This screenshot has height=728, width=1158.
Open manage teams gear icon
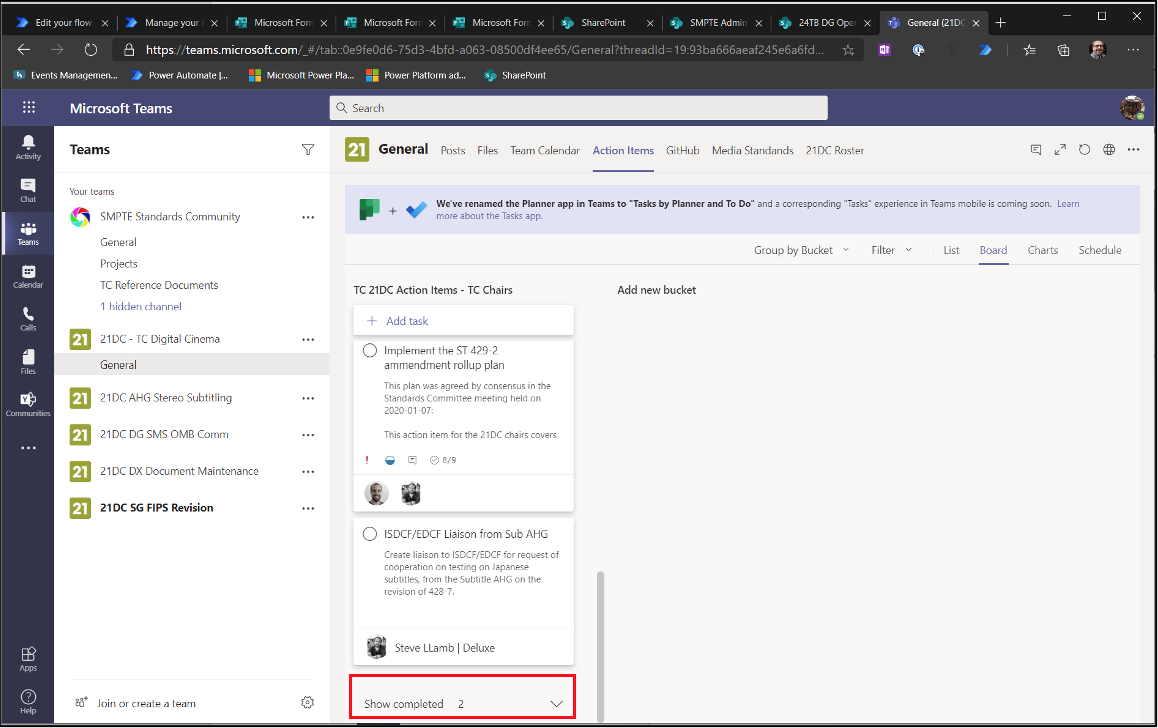coord(308,703)
